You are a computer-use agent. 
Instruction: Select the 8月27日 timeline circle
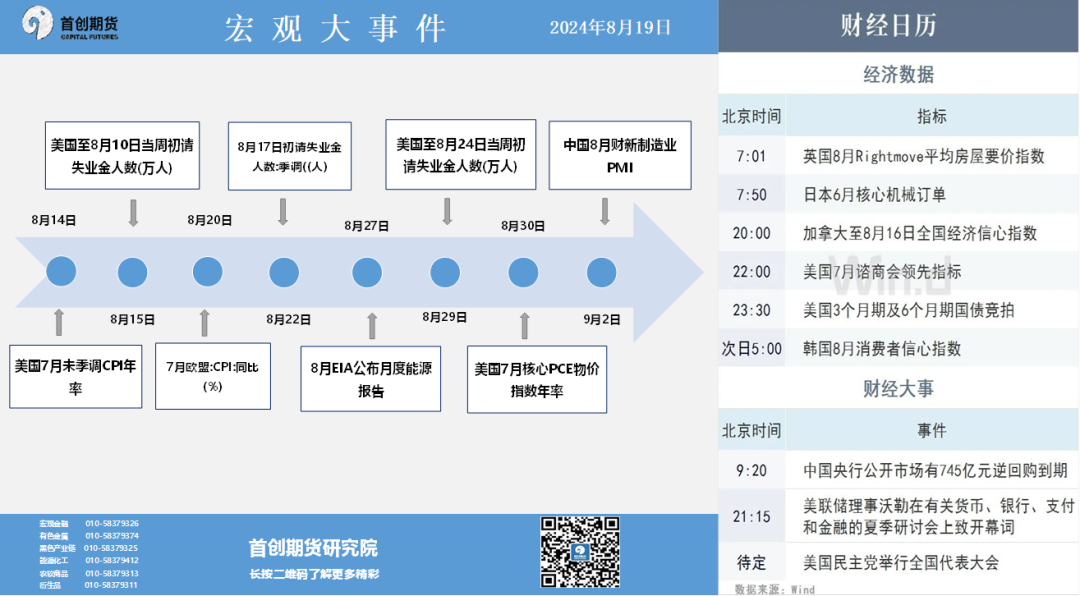pyautogui.click(x=367, y=272)
